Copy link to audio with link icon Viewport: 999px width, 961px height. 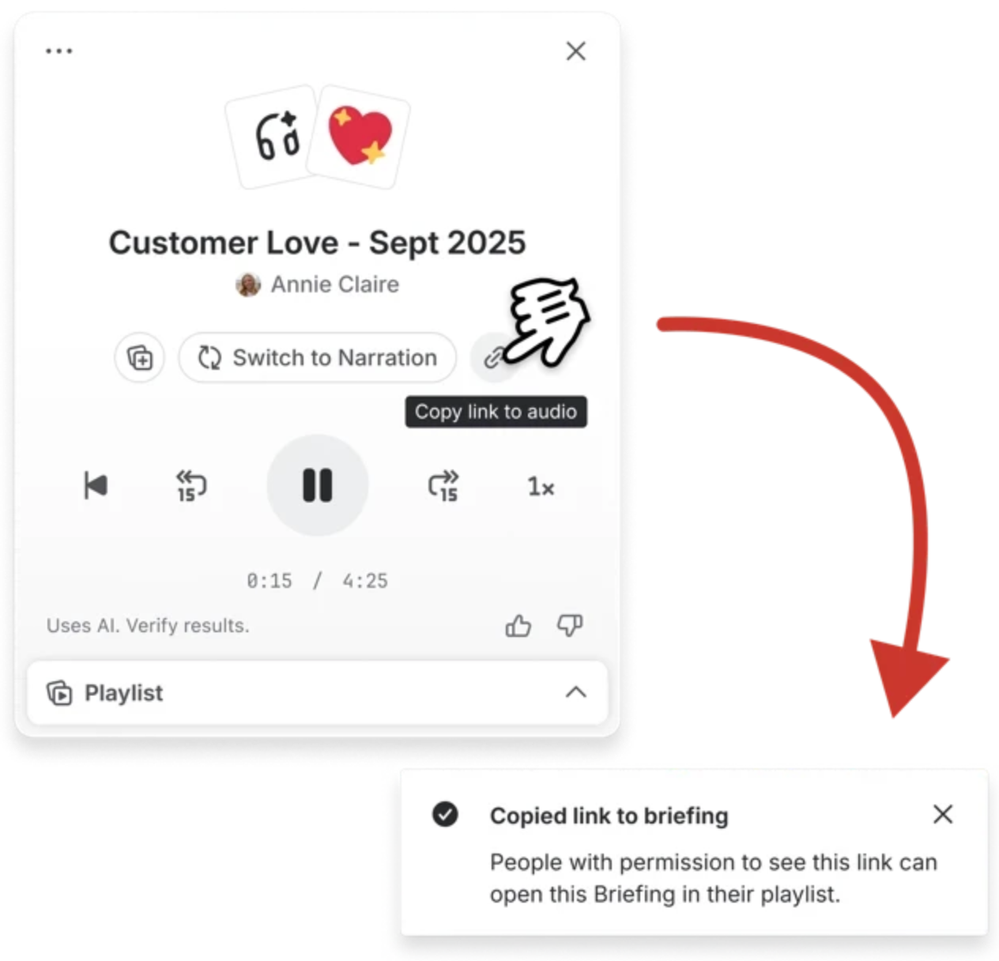[493, 358]
